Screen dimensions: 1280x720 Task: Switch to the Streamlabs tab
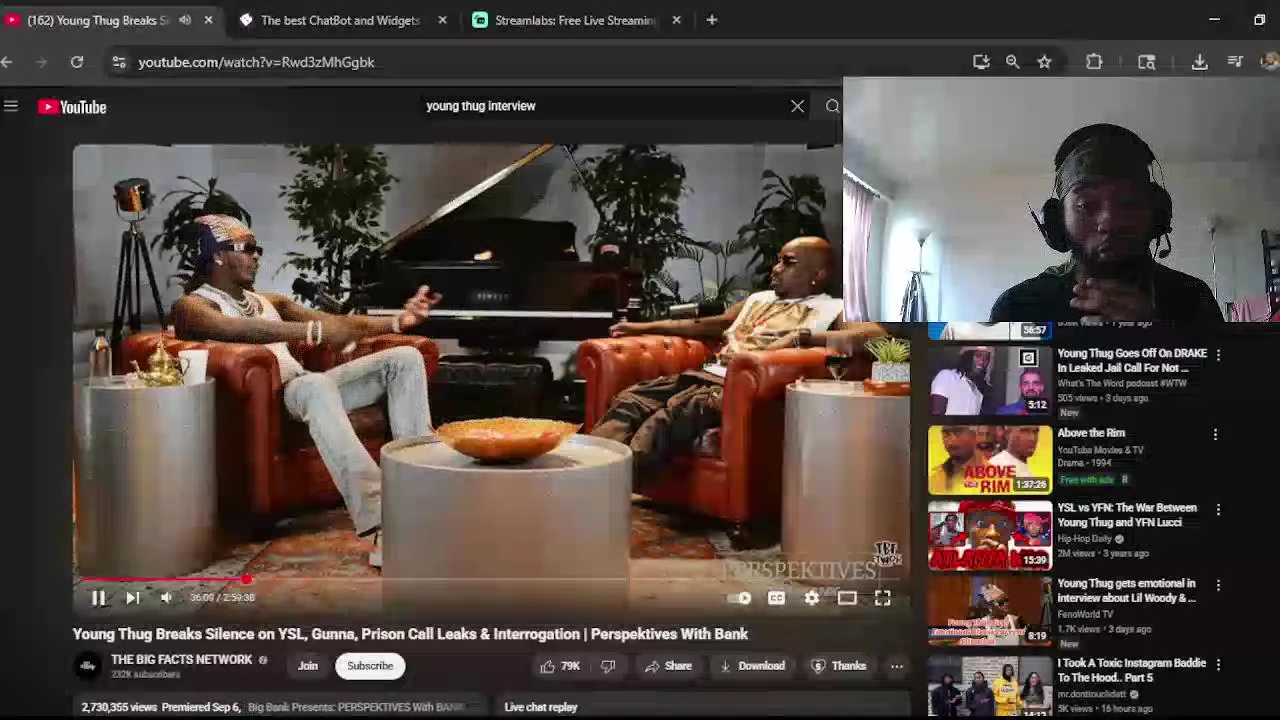tap(575, 20)
